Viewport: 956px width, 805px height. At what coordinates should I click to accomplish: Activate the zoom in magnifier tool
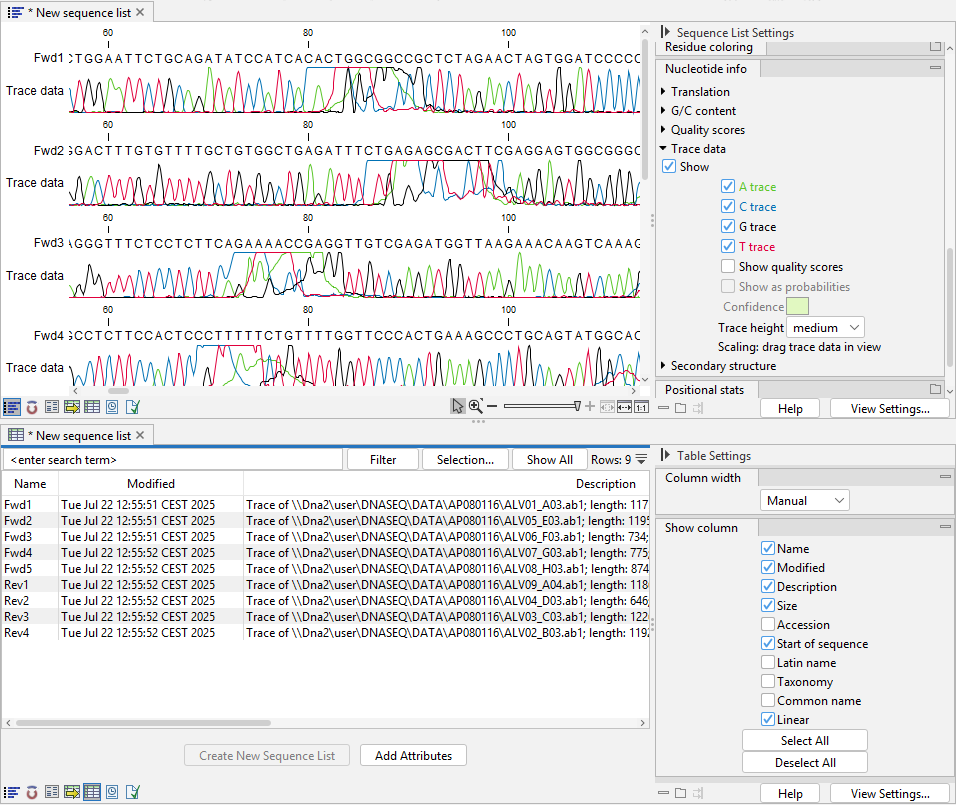[x=475, y=406]
